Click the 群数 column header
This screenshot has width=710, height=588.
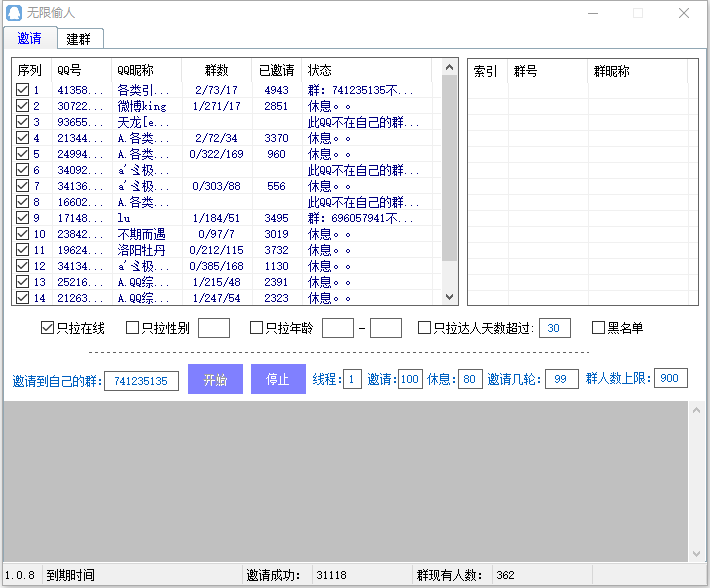pyautogui.click(x=216, y=70)
